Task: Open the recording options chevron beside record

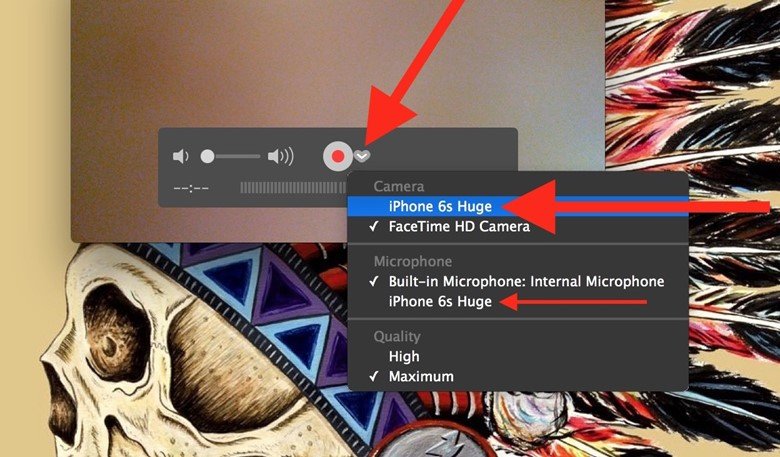Action: [363, 156]
